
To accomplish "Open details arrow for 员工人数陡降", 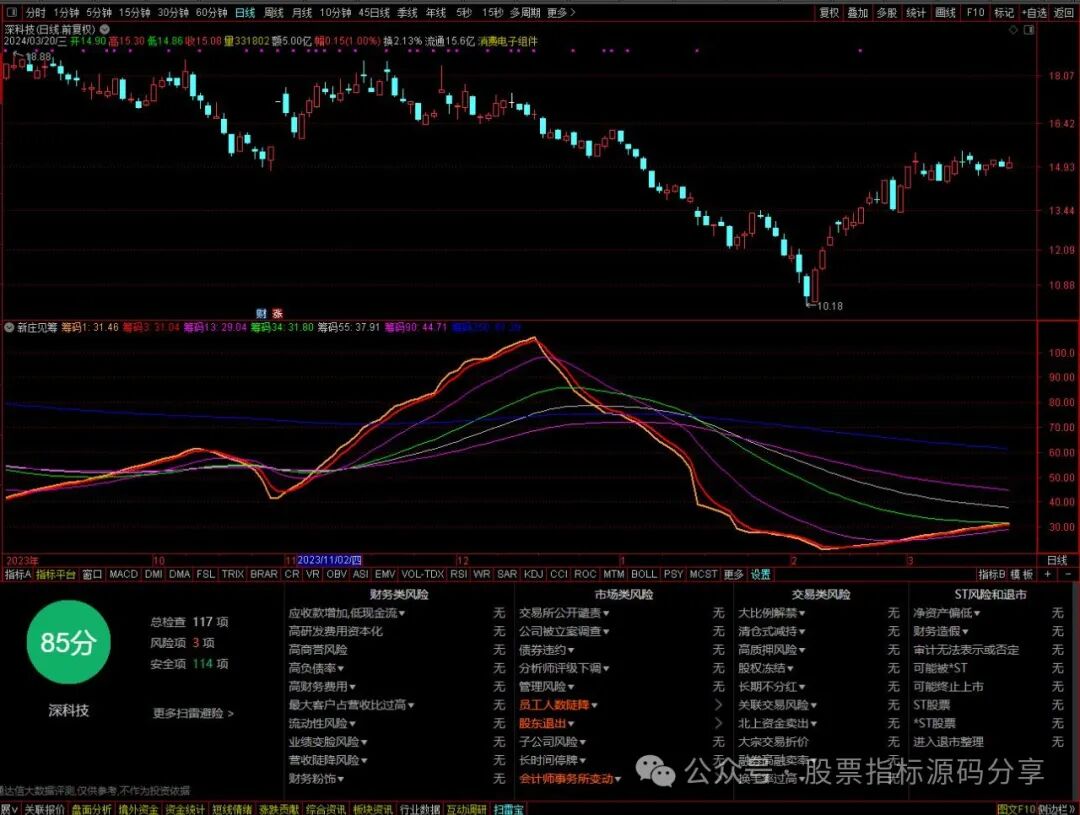I will click(x=719, y=705).
